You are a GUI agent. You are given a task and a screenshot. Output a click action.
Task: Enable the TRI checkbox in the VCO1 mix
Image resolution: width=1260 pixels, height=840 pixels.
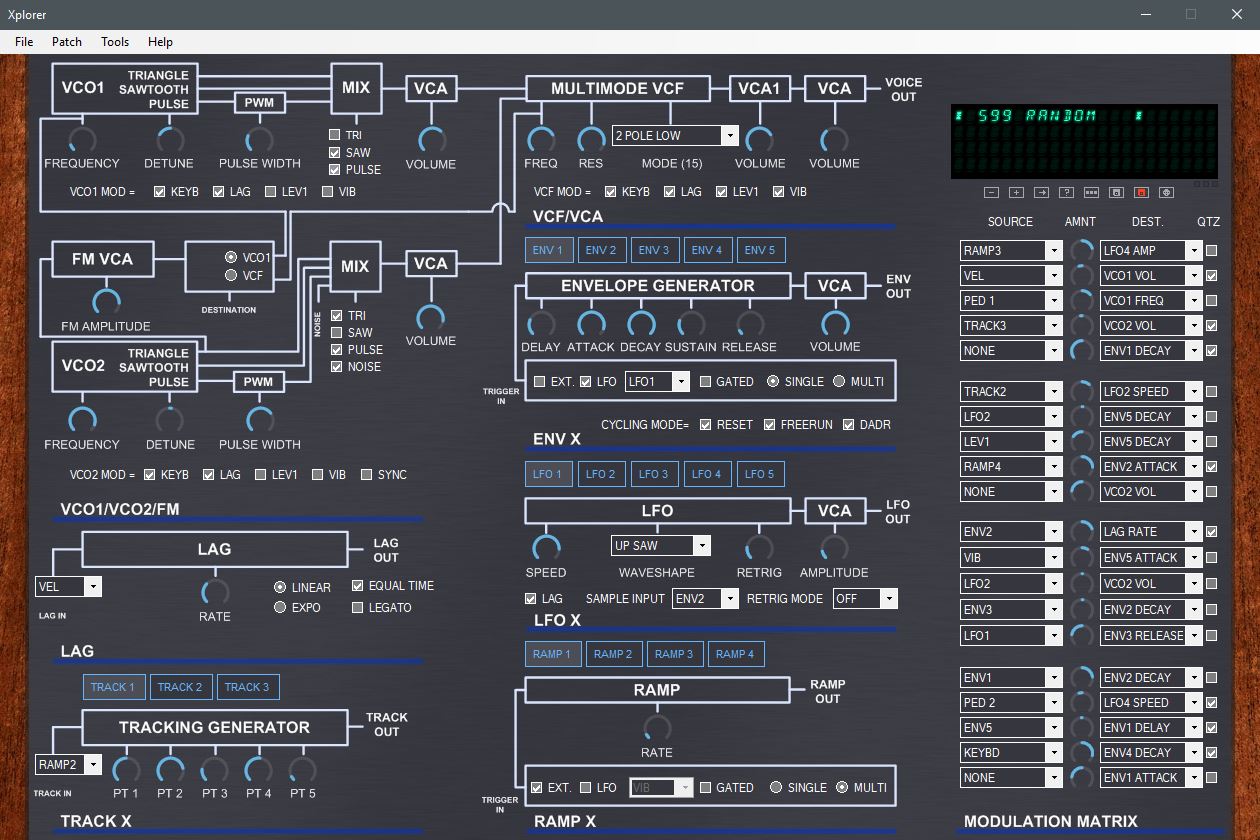335,135
